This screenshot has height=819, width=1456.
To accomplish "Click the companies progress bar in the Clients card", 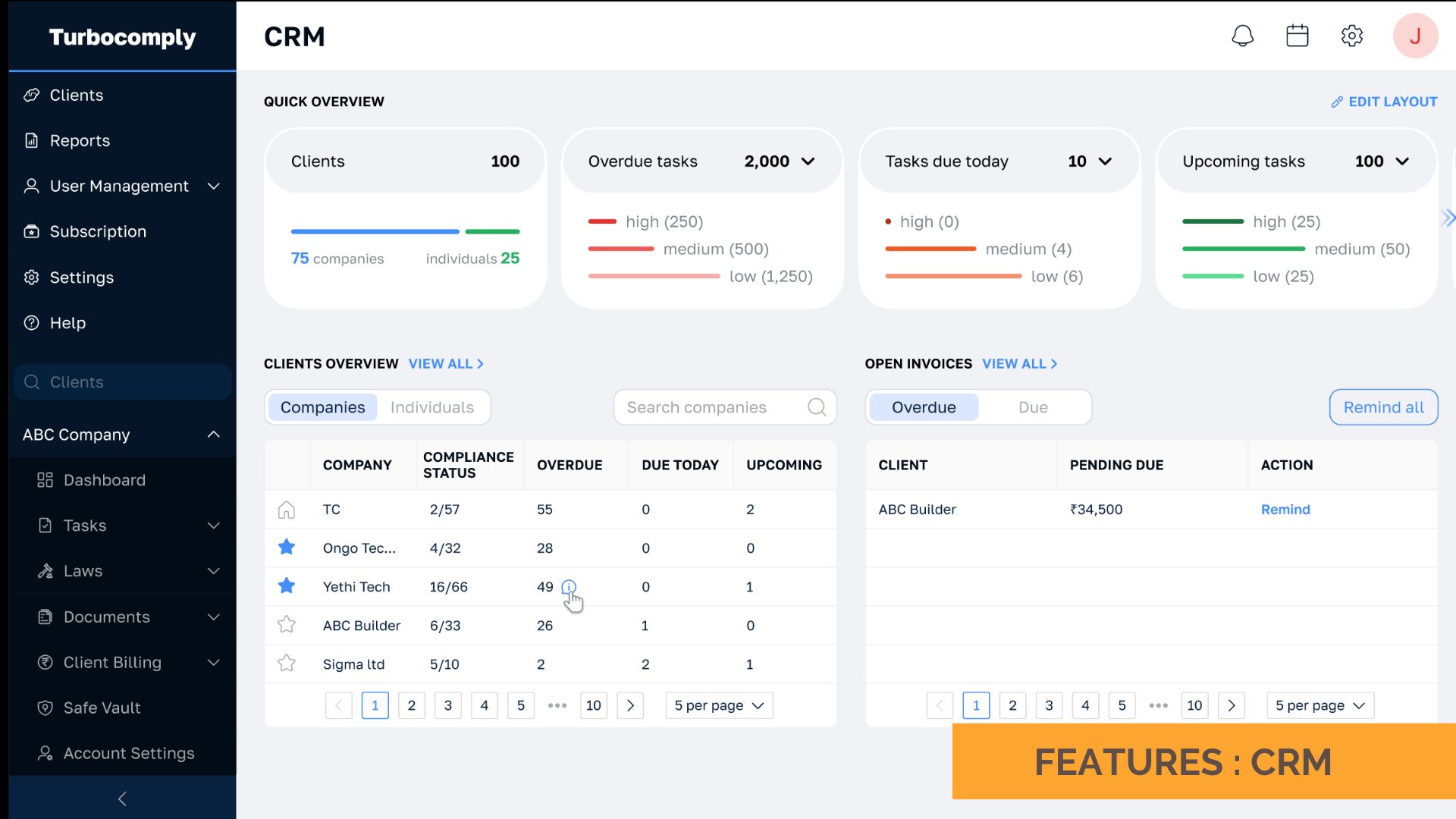I will point(375,231).
